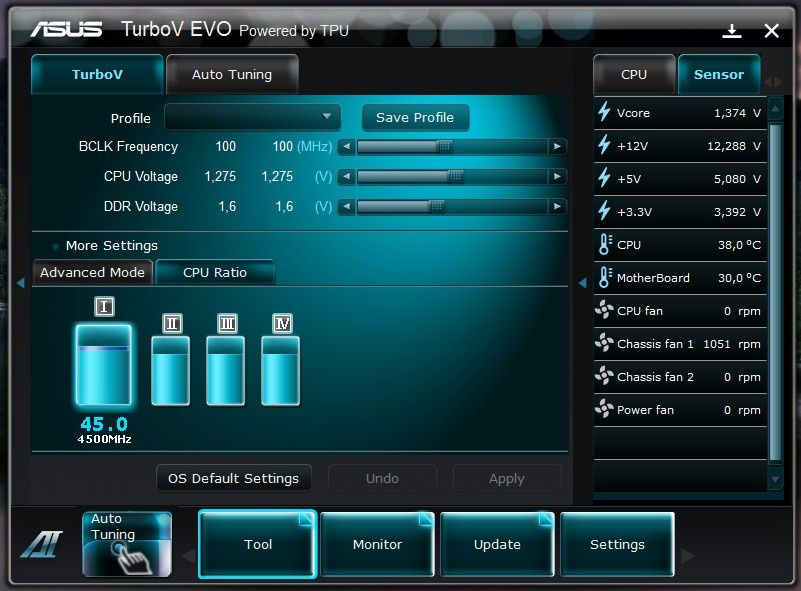
Task: Open the CPU monitoring tab
Action: (x=634, y=75)
